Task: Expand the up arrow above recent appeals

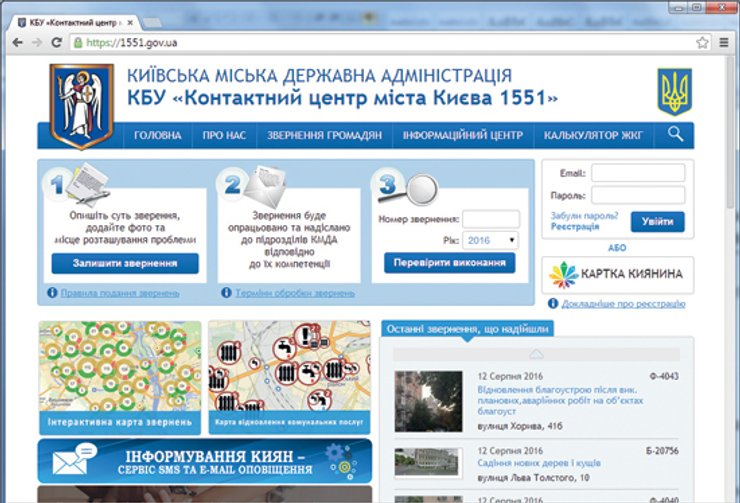Action: (537, 353)
